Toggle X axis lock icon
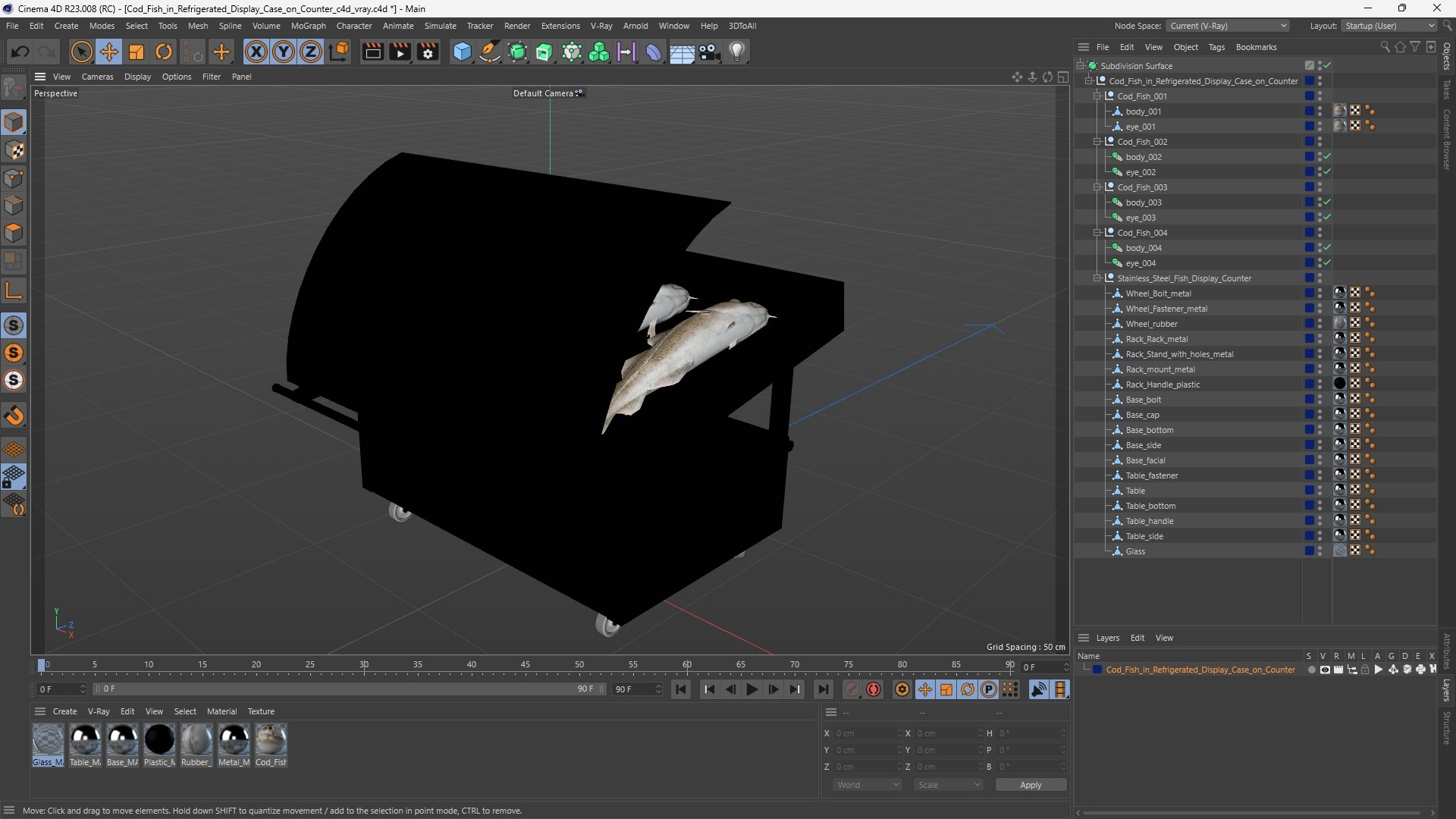 [x=256, y=52]
